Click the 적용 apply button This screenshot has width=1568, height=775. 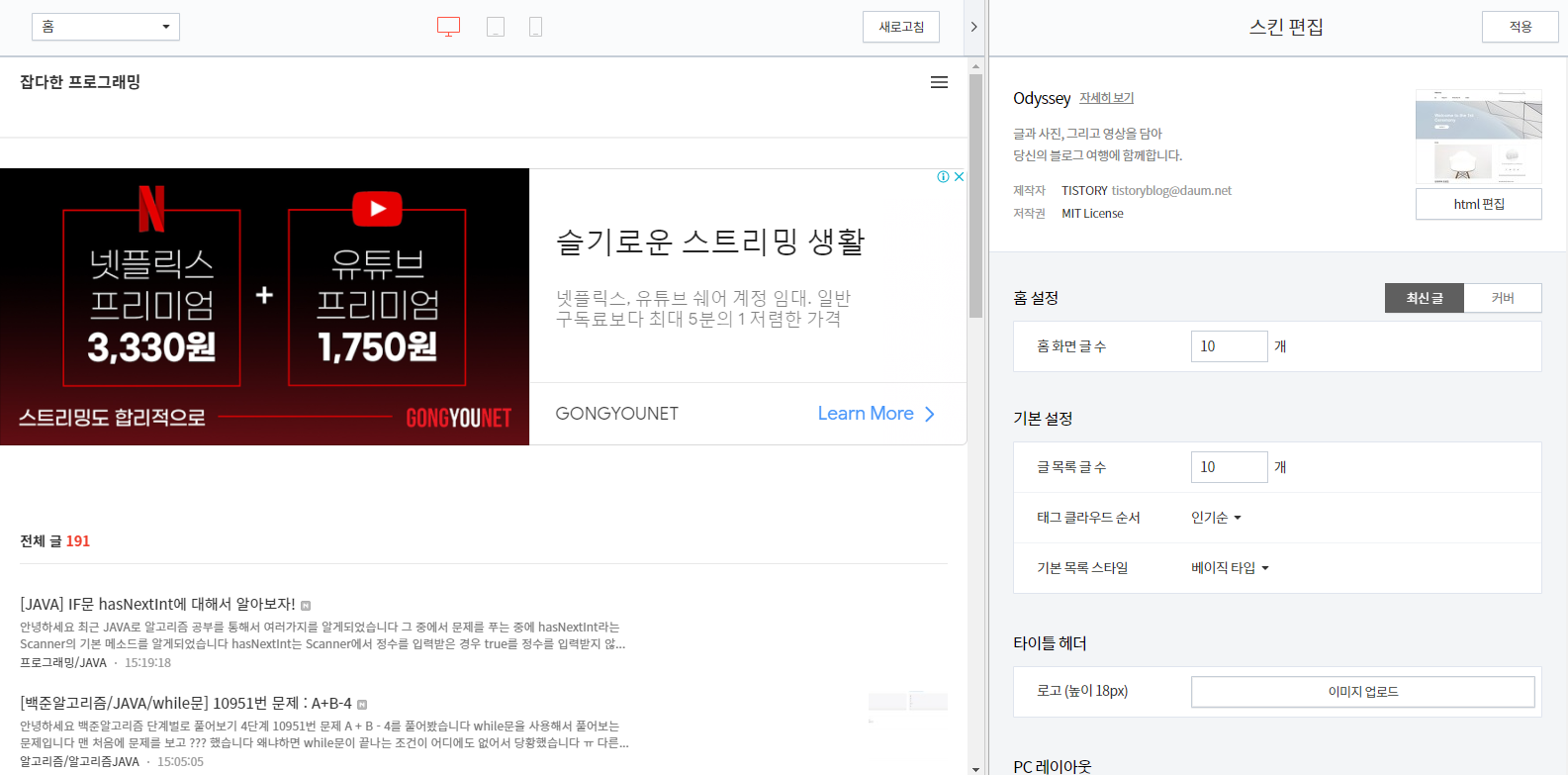(1520, 27)
